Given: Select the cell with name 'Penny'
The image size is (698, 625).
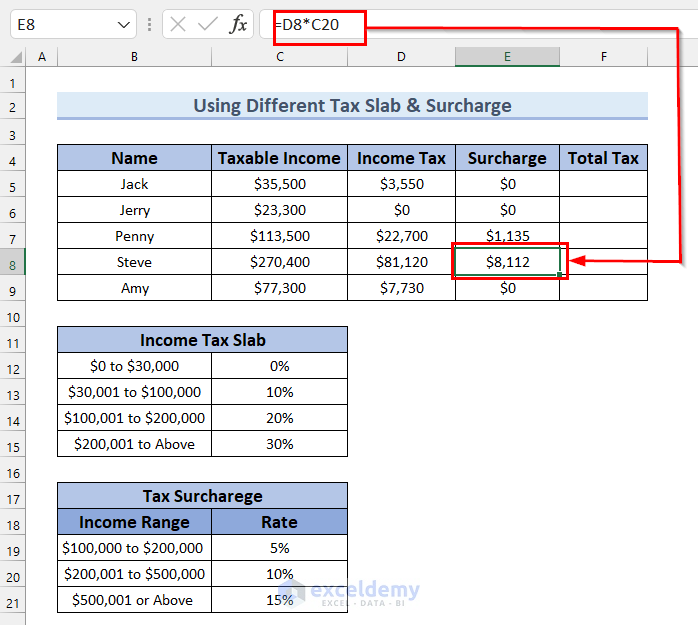Looking at the screenshot, I should click(134, 236).
